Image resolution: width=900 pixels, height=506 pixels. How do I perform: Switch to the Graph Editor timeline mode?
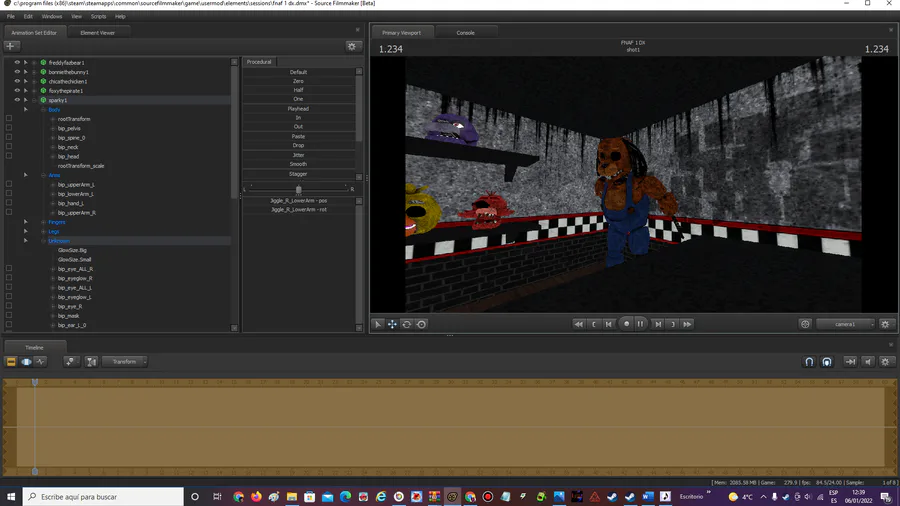pyautogui.click(x=40, y=361)
